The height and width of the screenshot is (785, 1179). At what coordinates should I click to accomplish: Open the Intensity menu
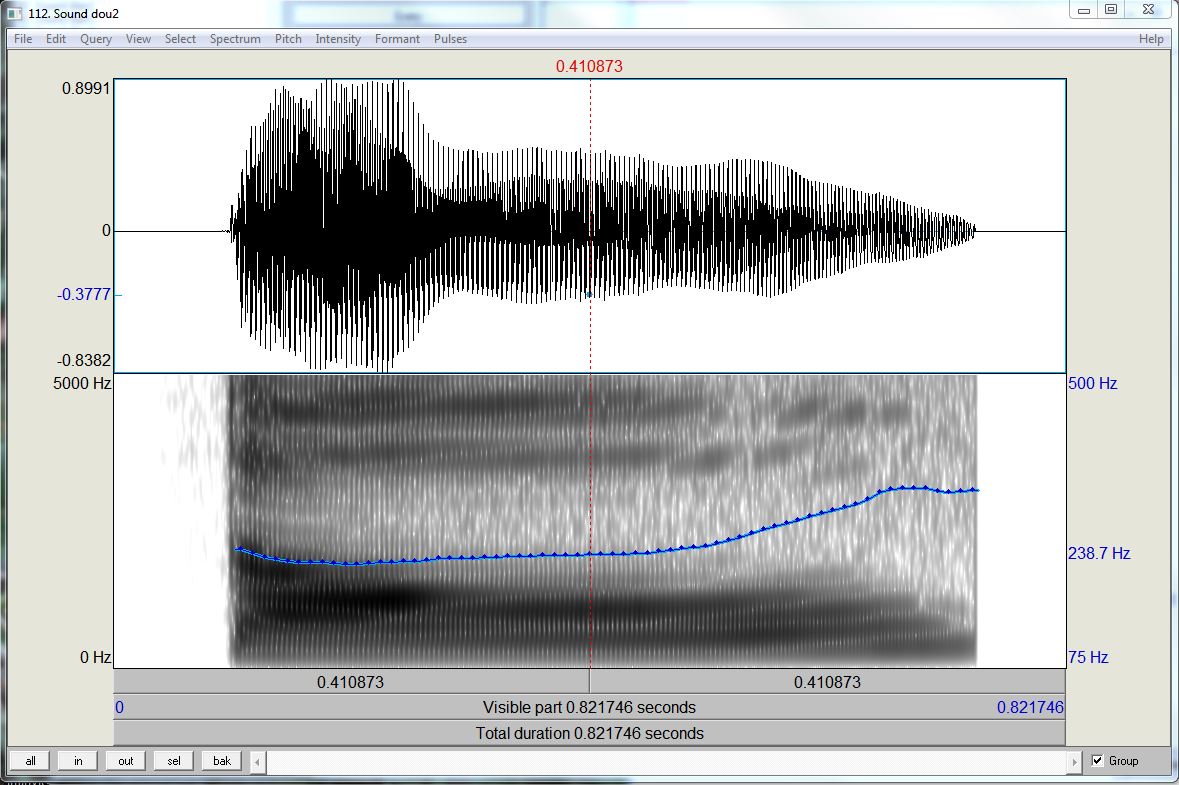[x=338, y=39]
